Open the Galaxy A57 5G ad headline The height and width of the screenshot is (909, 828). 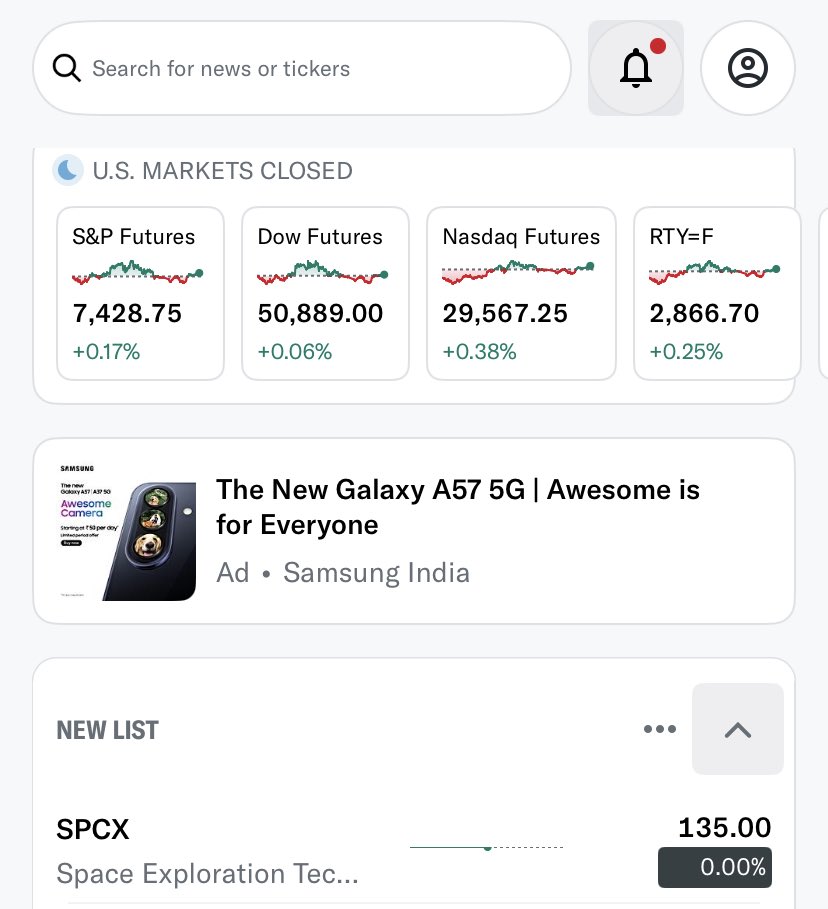(458, 507)
